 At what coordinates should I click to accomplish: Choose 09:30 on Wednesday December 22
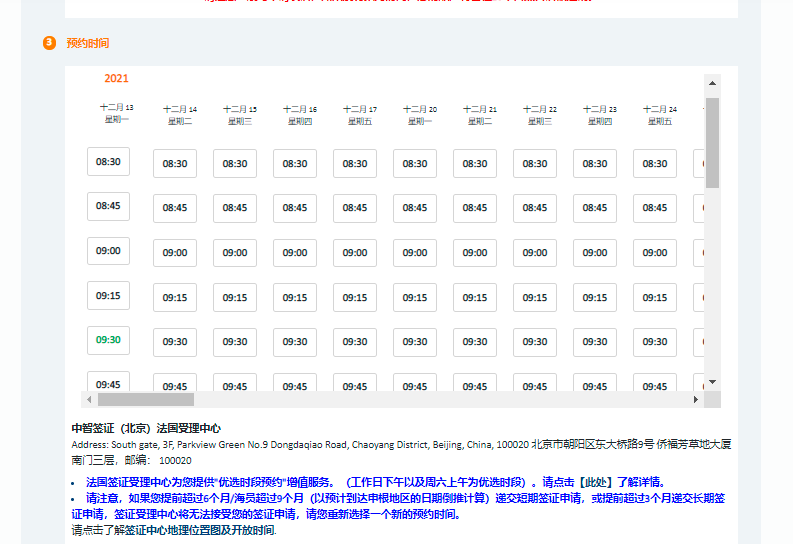tap(535, 342)
